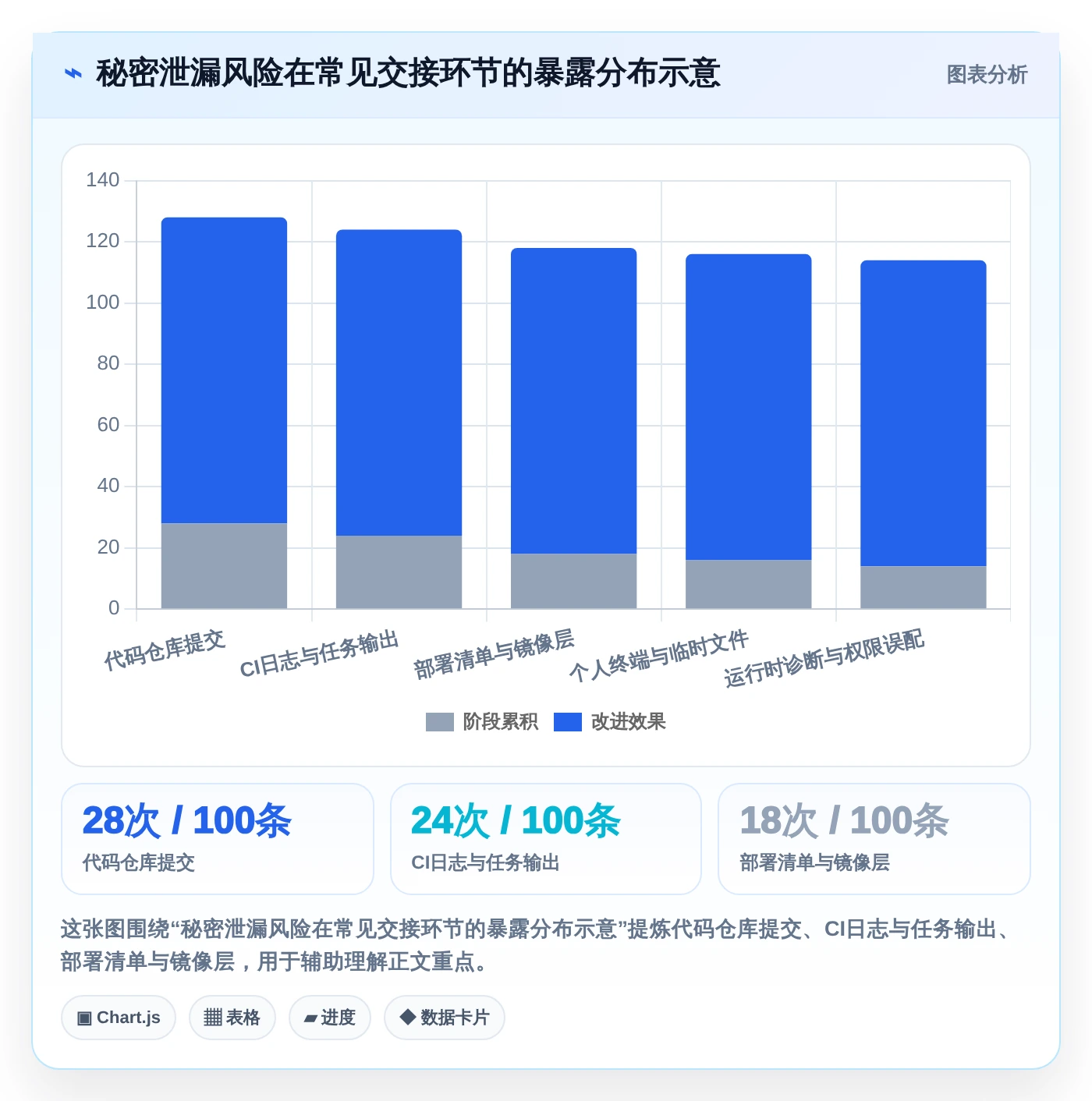Click the y-axis value 40

click(108, 486)
